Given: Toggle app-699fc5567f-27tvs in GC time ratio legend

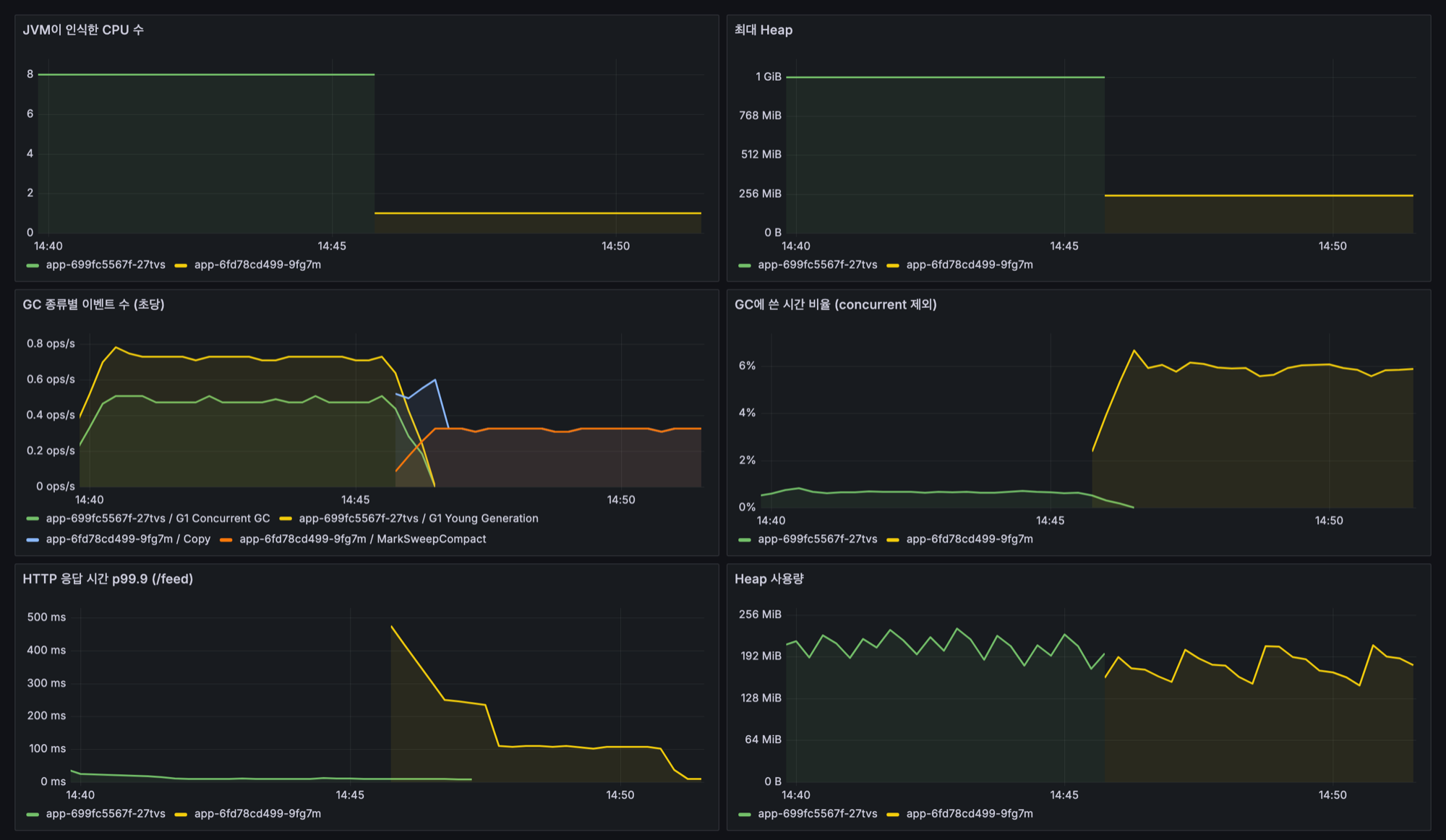Looking at the screenshot, I should click(x=818, y=539).
